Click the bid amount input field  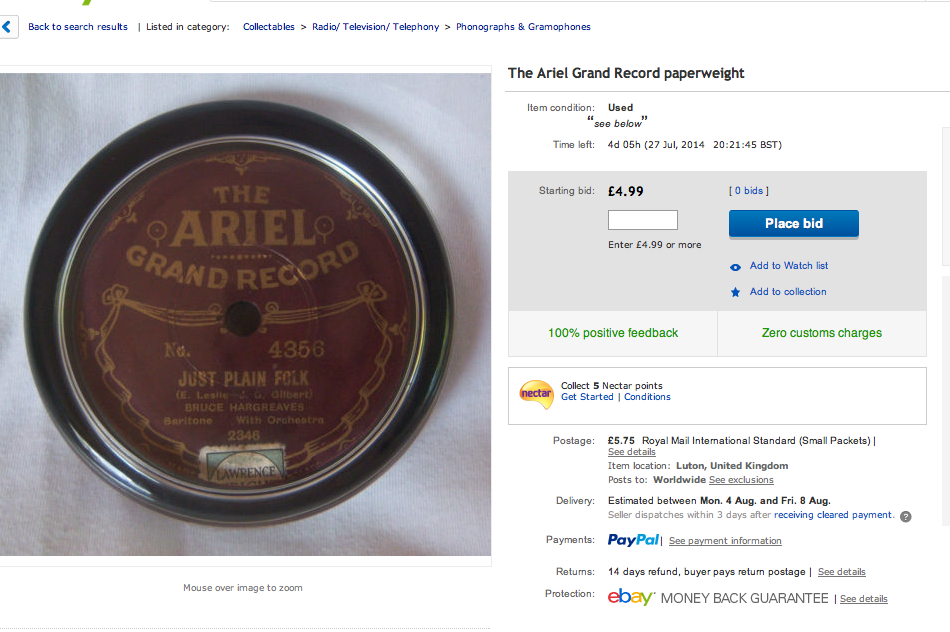click(643, 220)
